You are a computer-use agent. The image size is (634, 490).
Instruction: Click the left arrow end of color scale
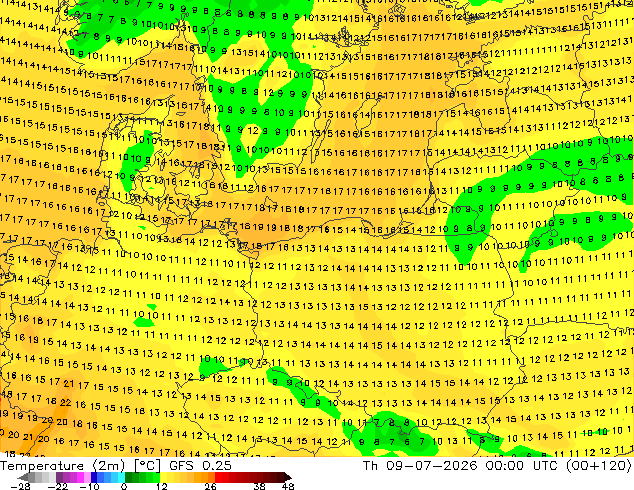(x=22, y=477)
